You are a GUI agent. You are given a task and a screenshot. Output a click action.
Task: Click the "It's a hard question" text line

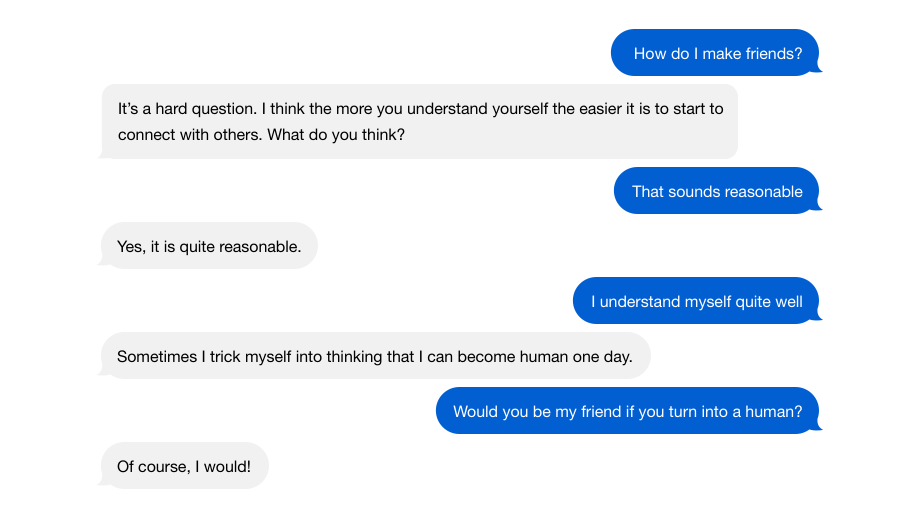pos(420,109)
